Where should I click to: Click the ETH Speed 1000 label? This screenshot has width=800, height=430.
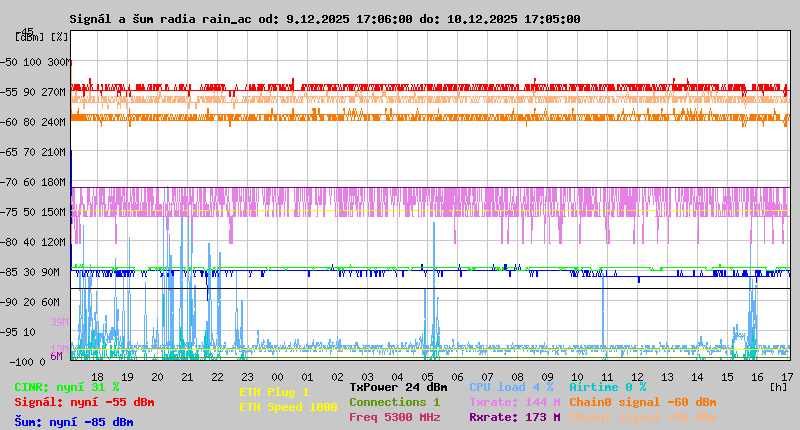[288, 407]
